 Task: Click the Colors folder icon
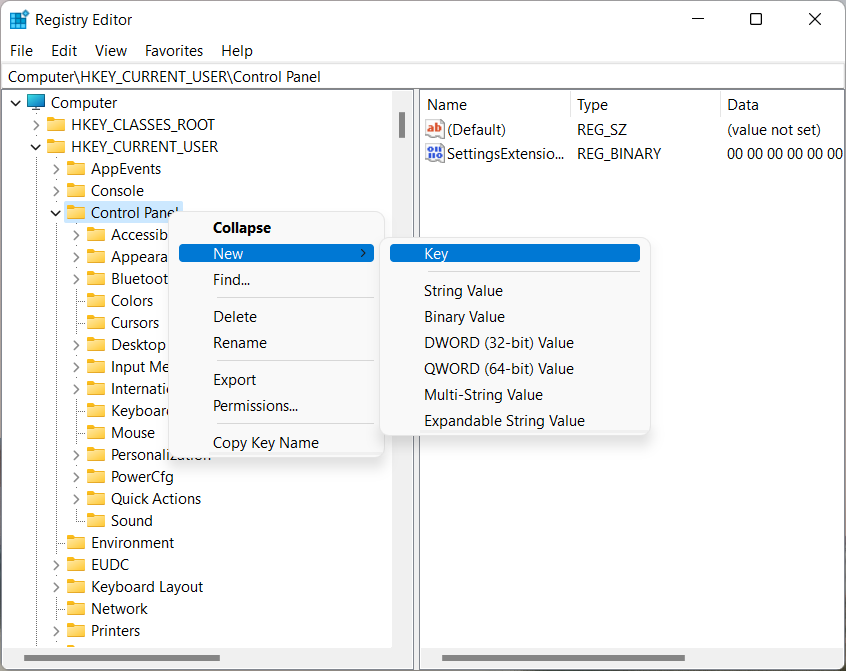point(96,300)
